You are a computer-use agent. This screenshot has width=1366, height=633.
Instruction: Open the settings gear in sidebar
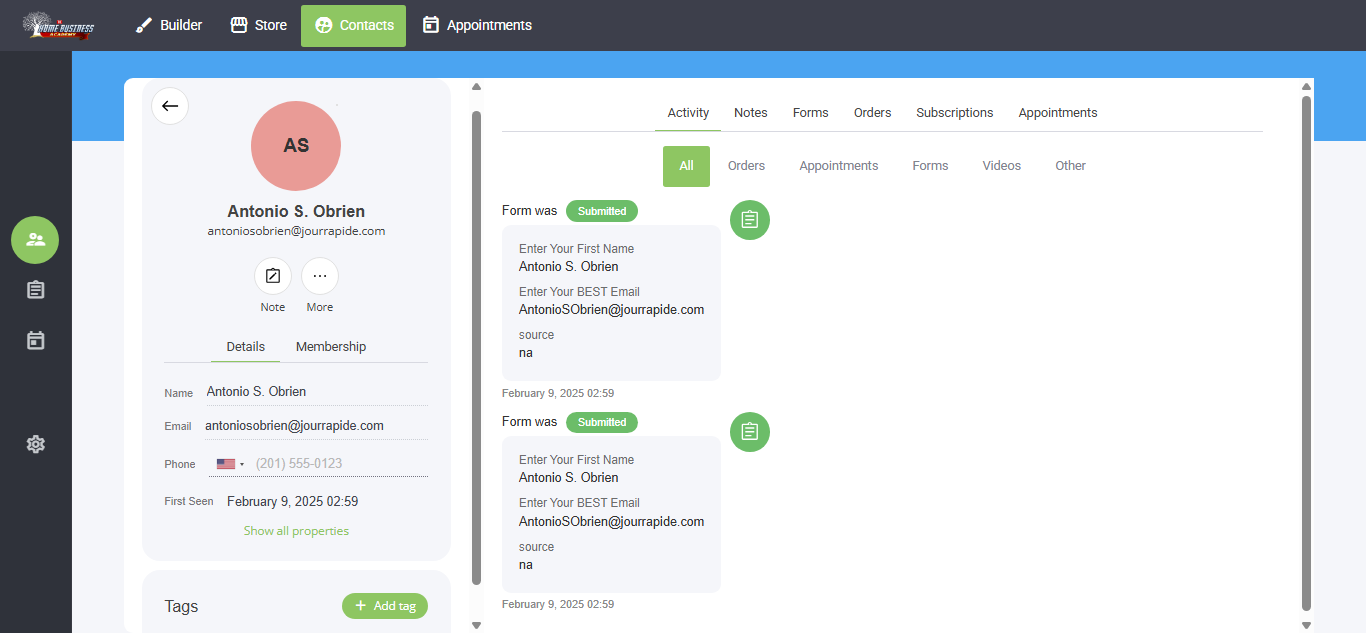point(35,444)
